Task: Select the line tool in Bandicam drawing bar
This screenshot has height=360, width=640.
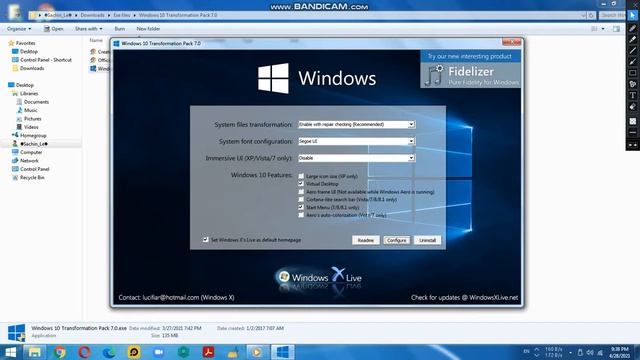Action: [x=632, y=51]
